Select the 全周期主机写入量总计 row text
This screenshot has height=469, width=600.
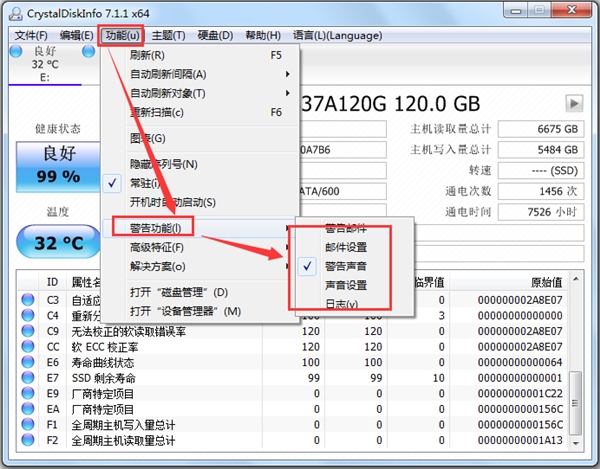(123, 425)
